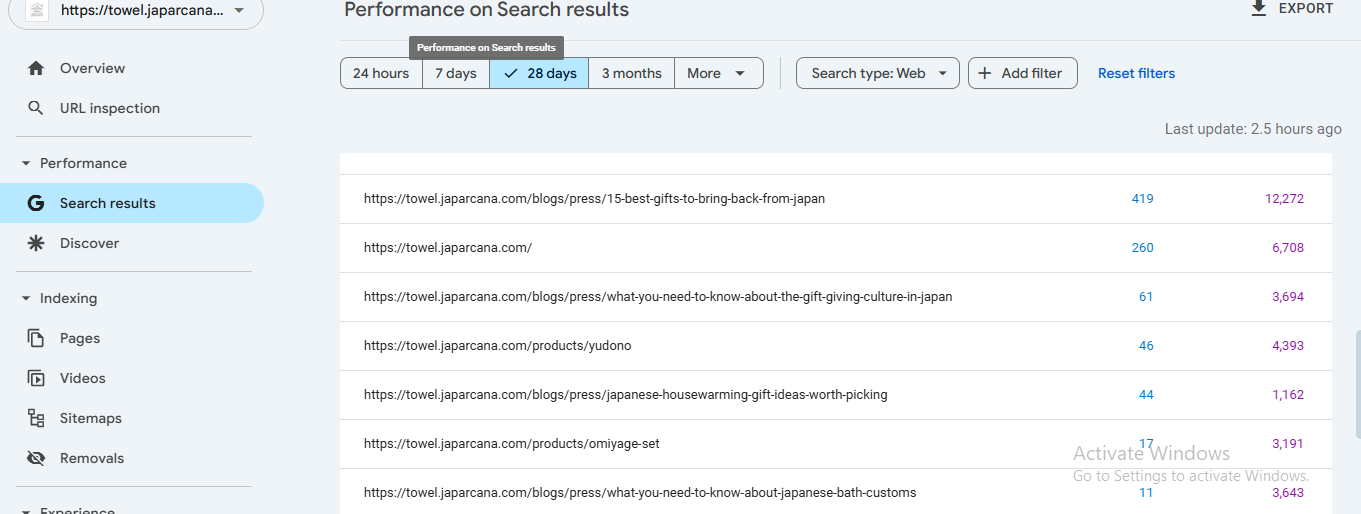Select the 3 months date range
This screenshot has width=1361, height=514.
(x=631, y=73)
